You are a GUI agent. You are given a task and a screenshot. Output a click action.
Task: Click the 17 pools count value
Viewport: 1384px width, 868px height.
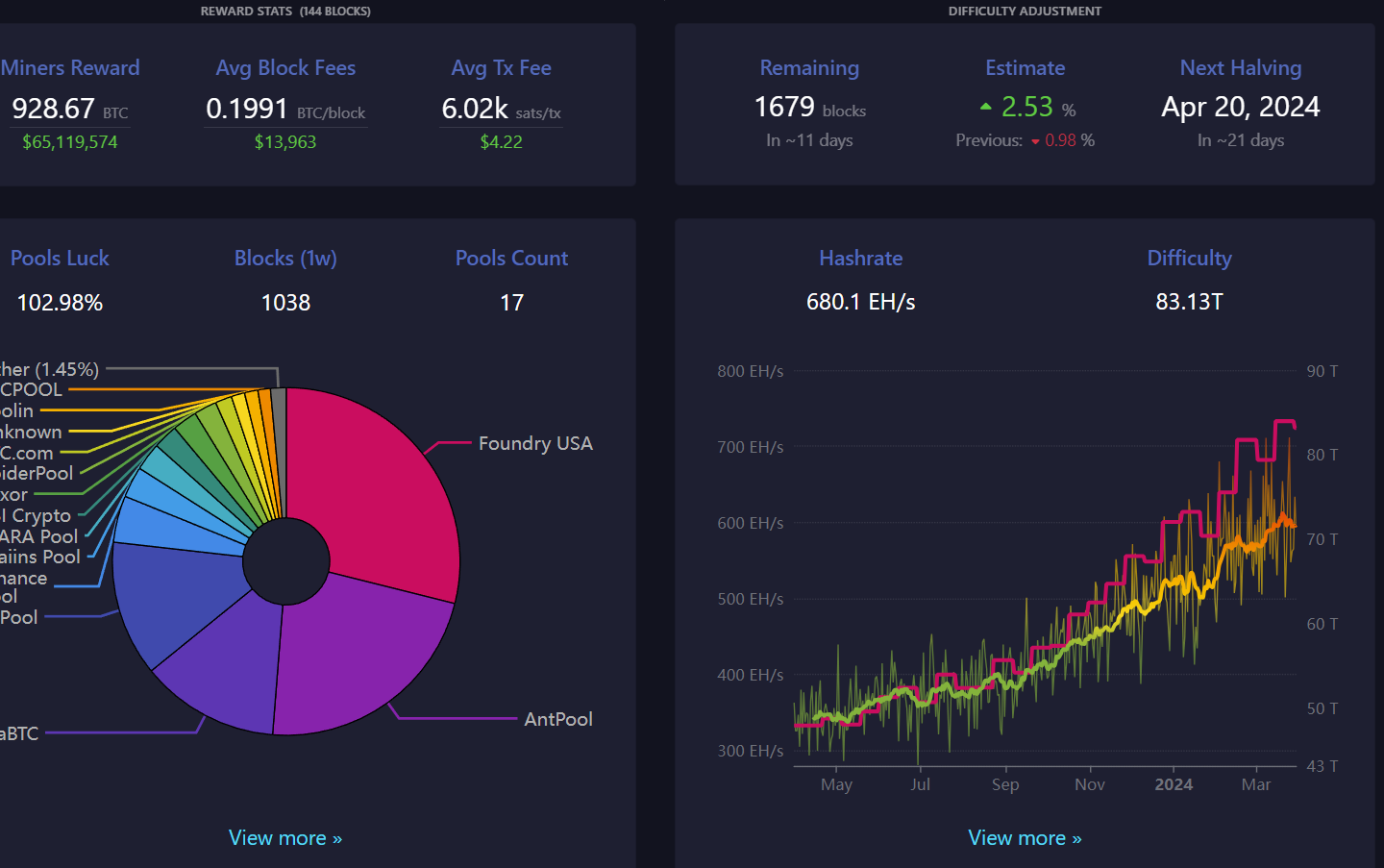(x=511, y=303)
